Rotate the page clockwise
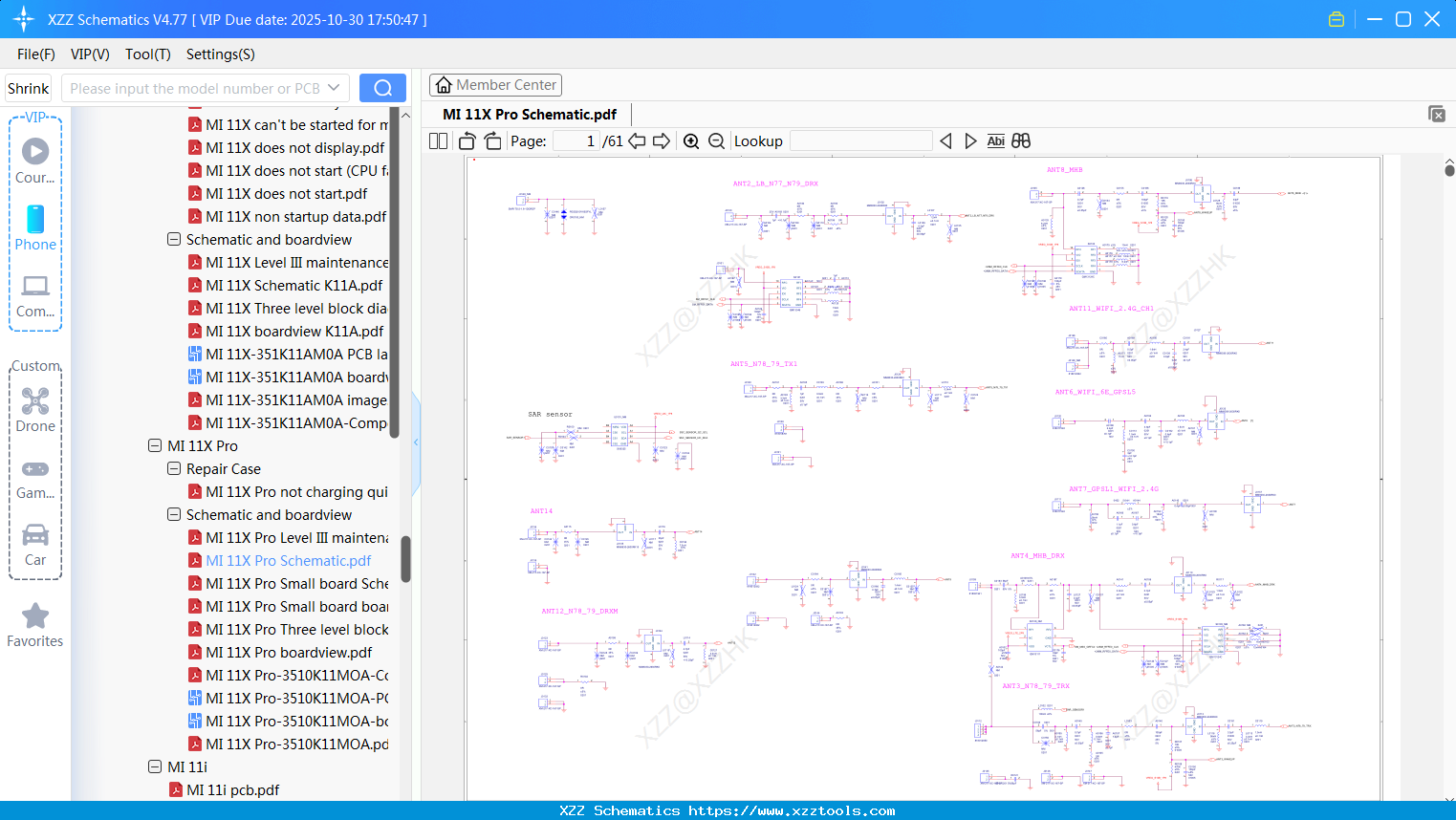 coord(492,141)
